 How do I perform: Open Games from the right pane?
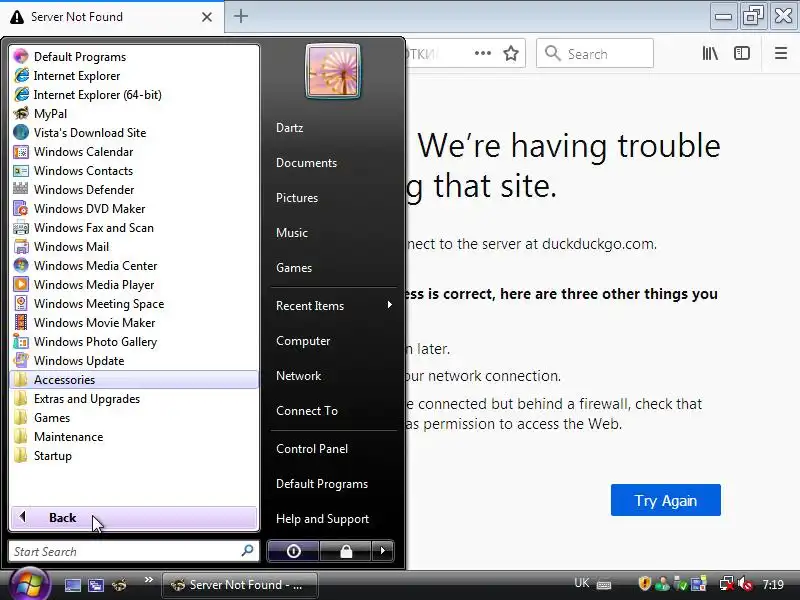[x=294, y=268]
